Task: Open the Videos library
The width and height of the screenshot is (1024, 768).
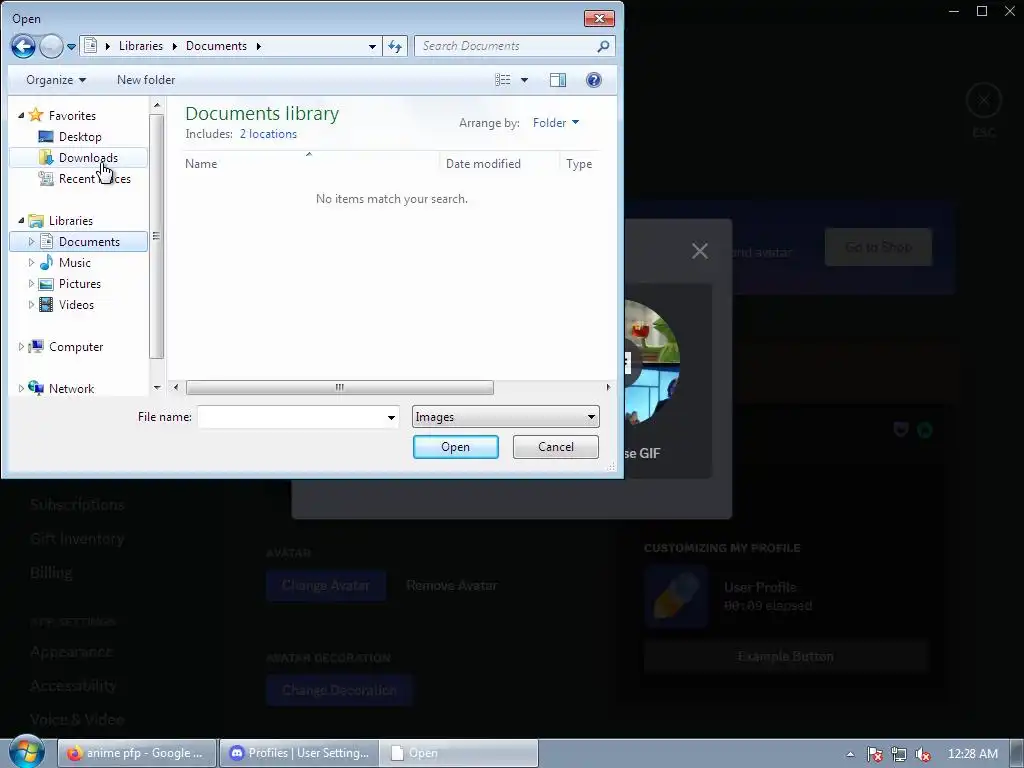Action: point(76,304)
